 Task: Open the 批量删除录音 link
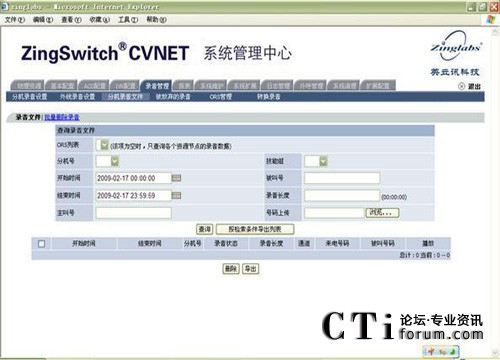tap(62, 117)
